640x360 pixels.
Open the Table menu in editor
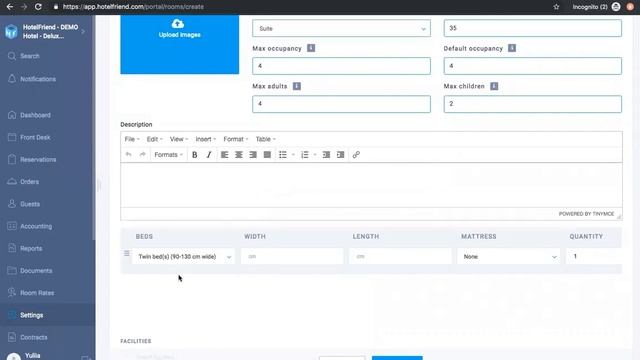click(265, 139)
